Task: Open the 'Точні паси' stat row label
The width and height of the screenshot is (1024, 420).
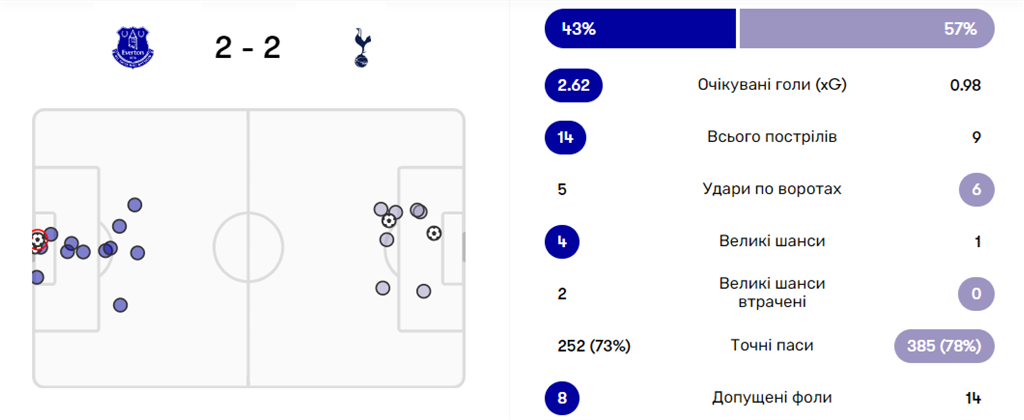Action: pos(771,346)
